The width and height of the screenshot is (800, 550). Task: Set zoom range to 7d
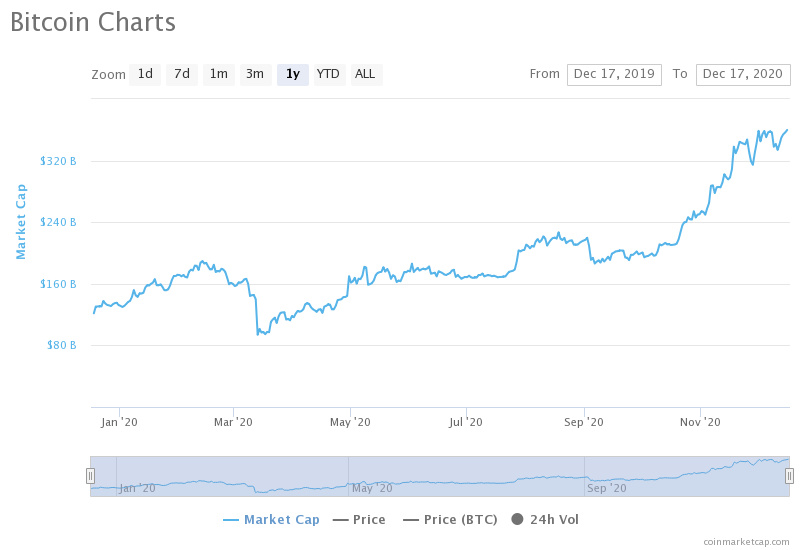tap(182, 74)
